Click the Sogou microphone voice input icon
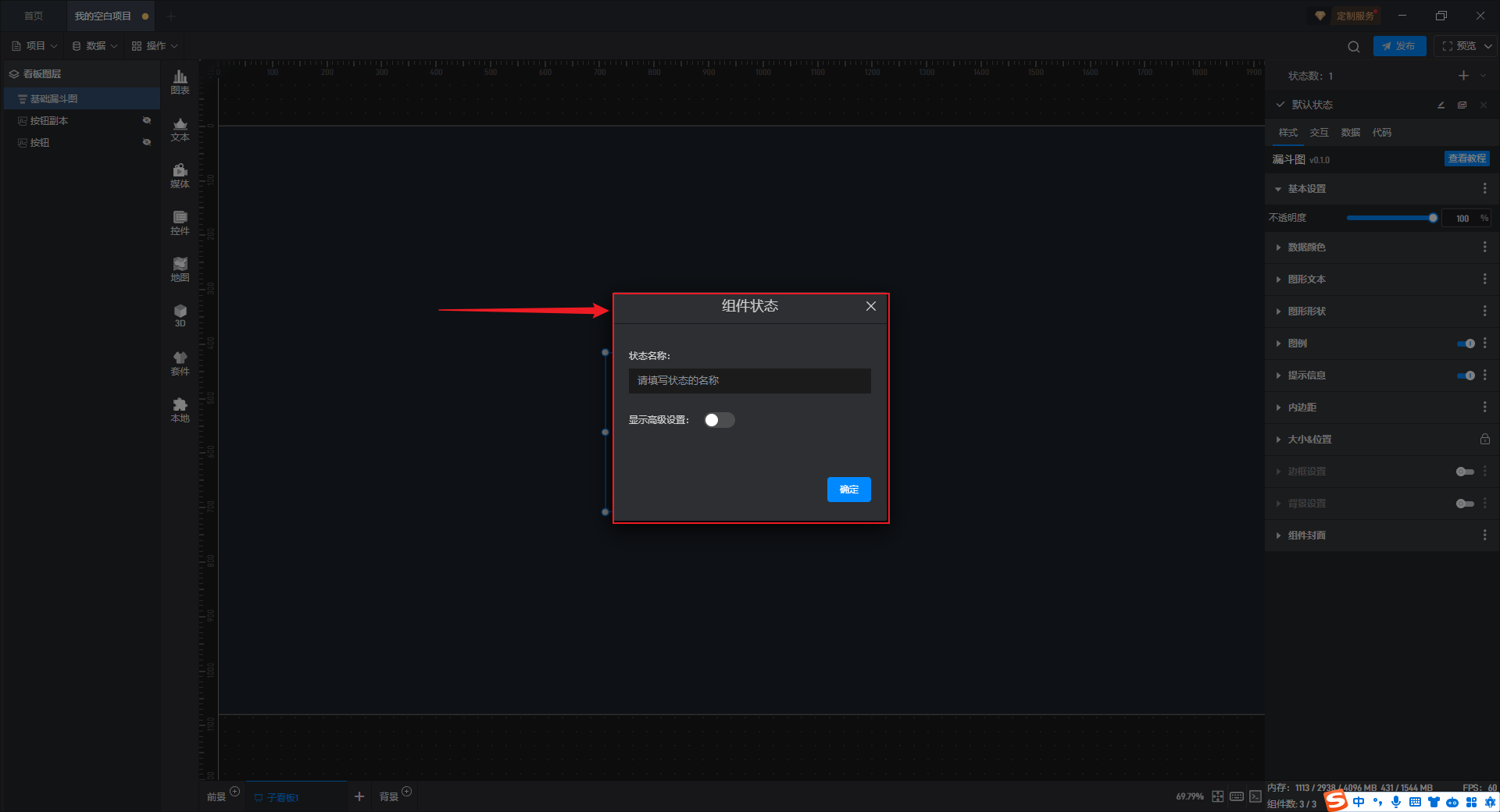The width and height of the screenshot is (1500, 812). 1396,802
